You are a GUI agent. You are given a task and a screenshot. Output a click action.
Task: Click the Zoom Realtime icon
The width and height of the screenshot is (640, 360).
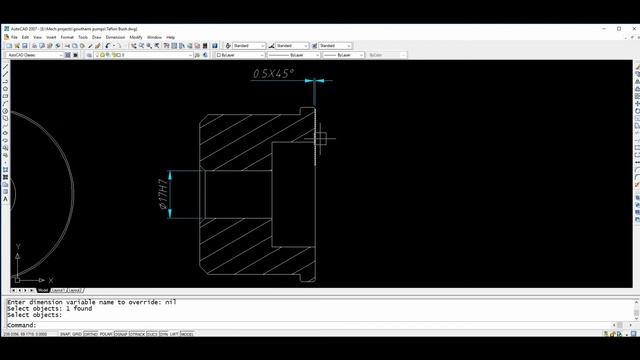141,46
